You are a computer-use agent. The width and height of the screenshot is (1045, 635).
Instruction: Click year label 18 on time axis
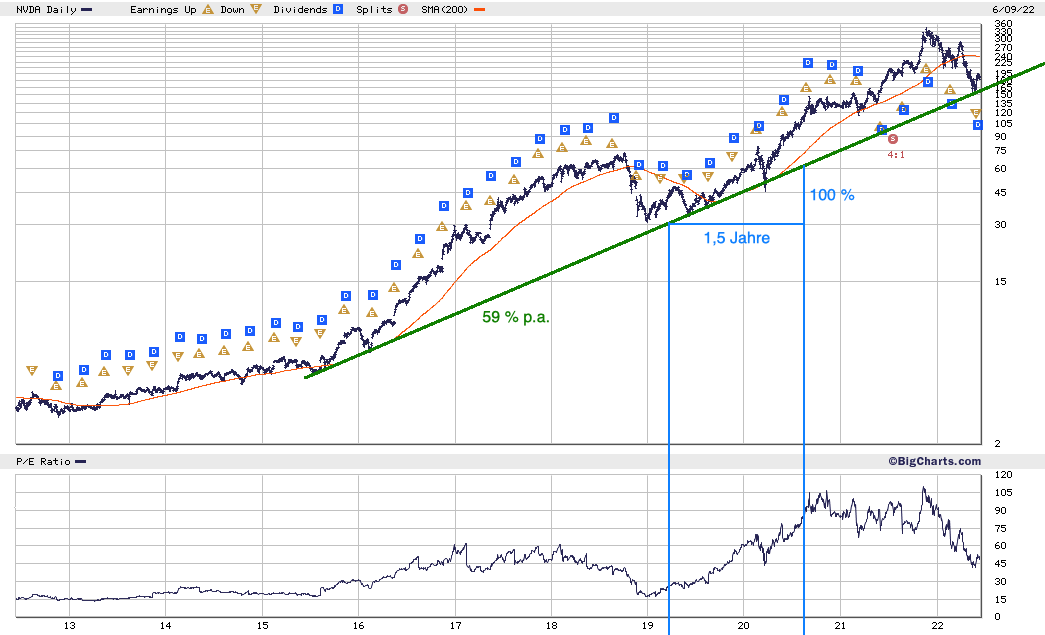click(x=551, y=625)
